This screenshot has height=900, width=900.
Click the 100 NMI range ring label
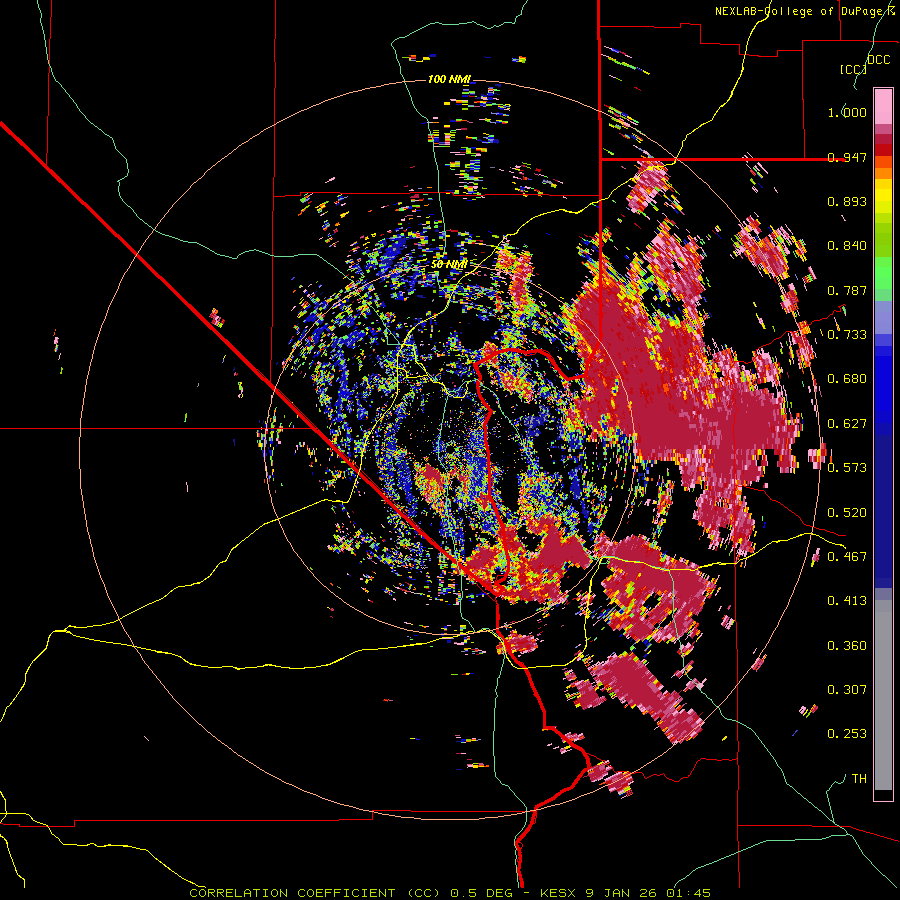click(449, 79)
